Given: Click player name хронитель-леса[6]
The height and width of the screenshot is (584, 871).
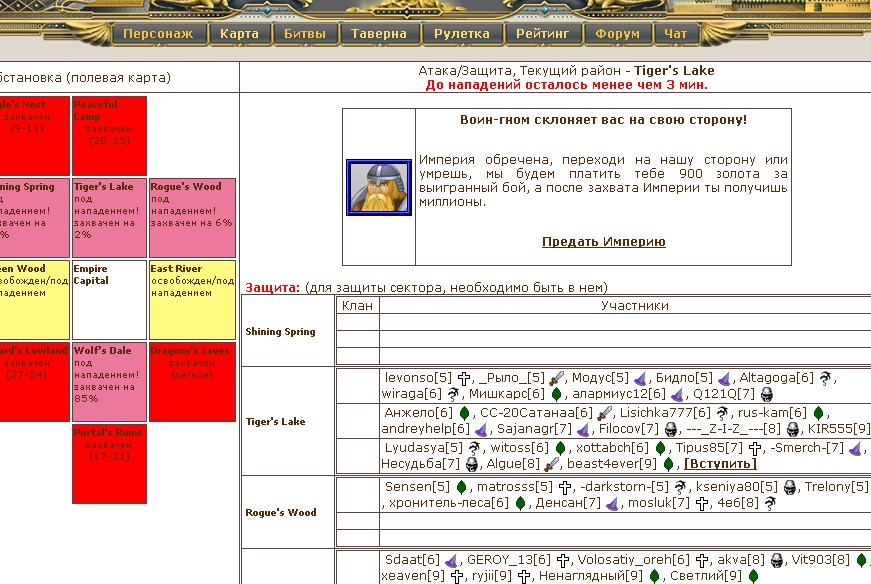Looking at the screenshot, I should point(449,503).
